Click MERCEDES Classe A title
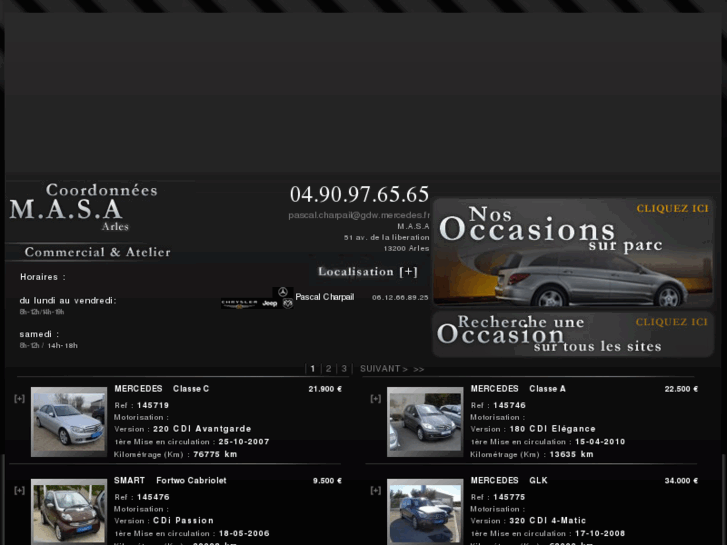The height and width of the screenshot is (545, 727). 518,389
